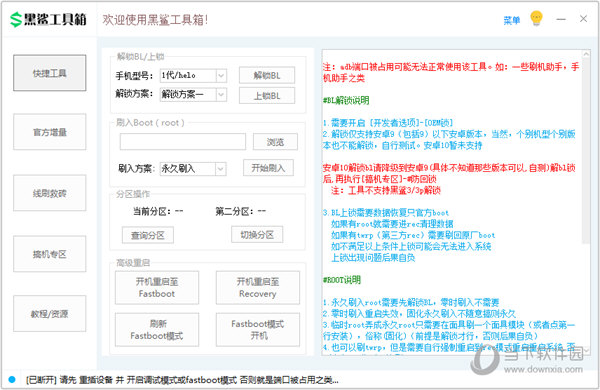This screenshot has height=390, width=600.
Task: Switch to the 线刷救砖 tab
Action: point(50,193)
